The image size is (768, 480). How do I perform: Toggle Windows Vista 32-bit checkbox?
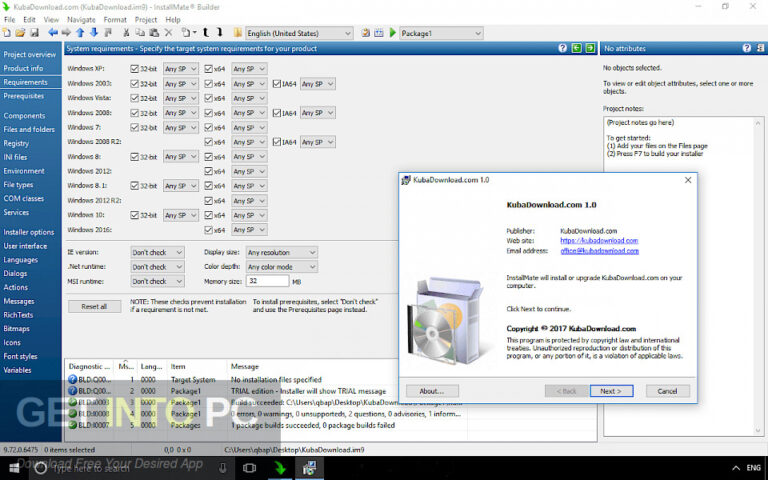pos(135,98)
